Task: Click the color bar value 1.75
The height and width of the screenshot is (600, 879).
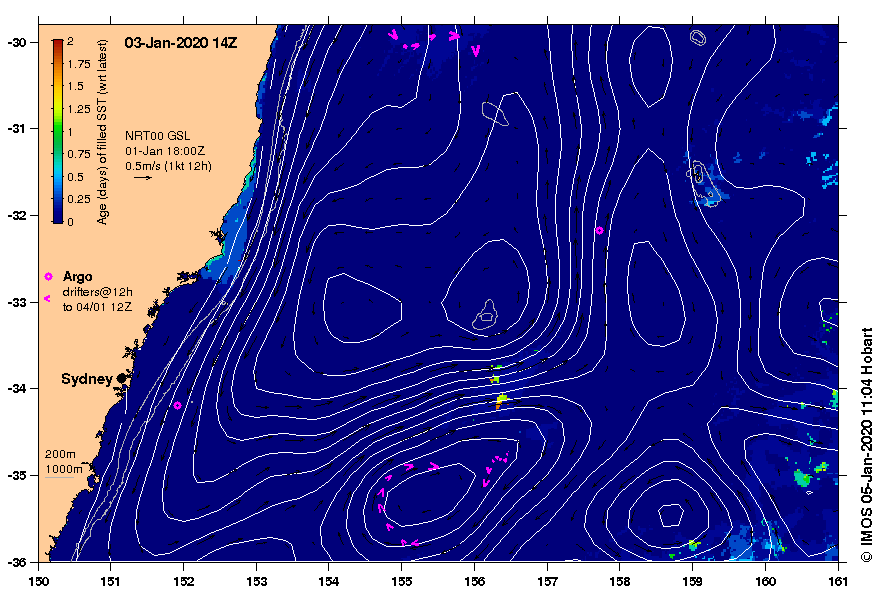Action: 79,64
